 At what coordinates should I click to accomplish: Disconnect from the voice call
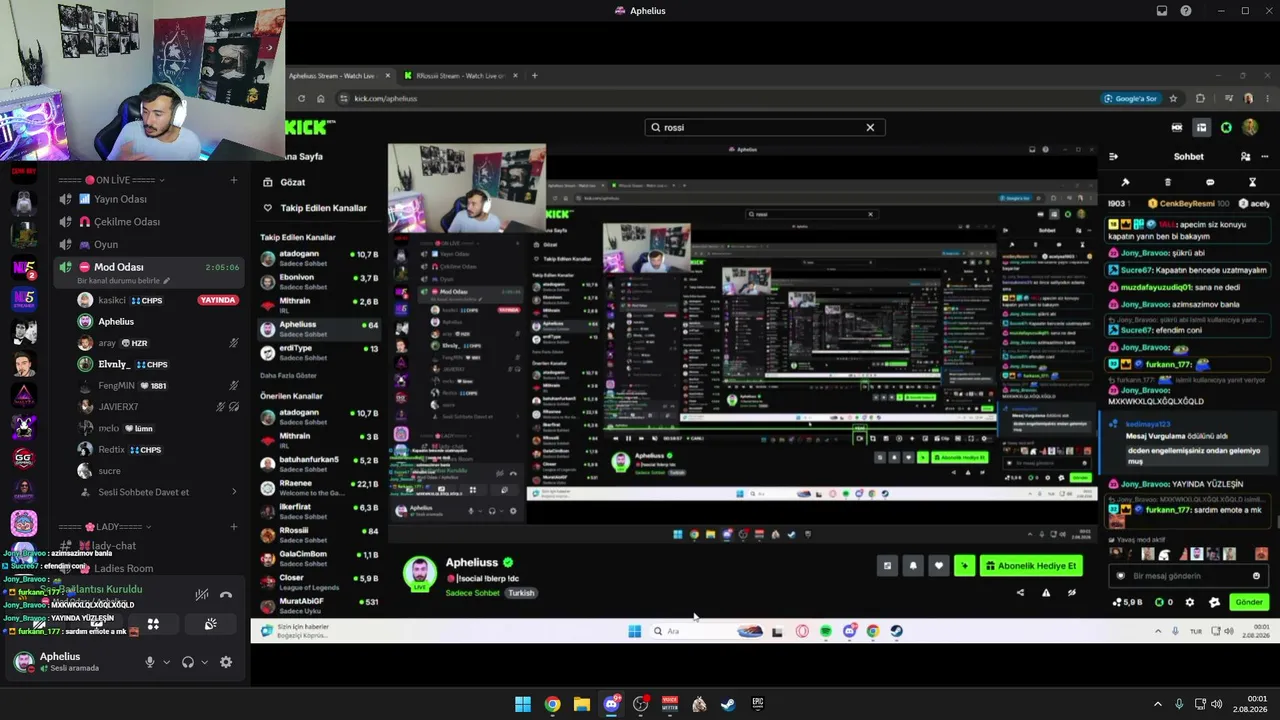[x=226, y=594]
